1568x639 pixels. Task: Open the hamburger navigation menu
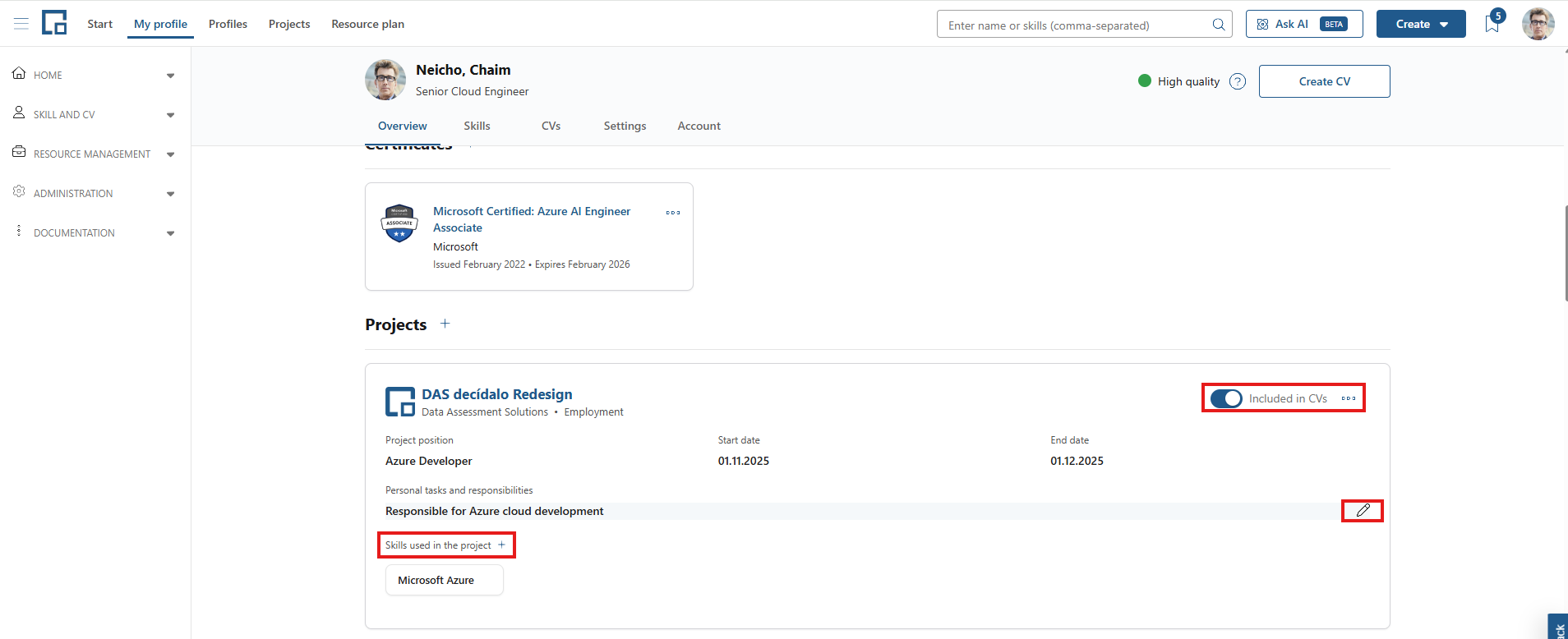tap(21, 24)
